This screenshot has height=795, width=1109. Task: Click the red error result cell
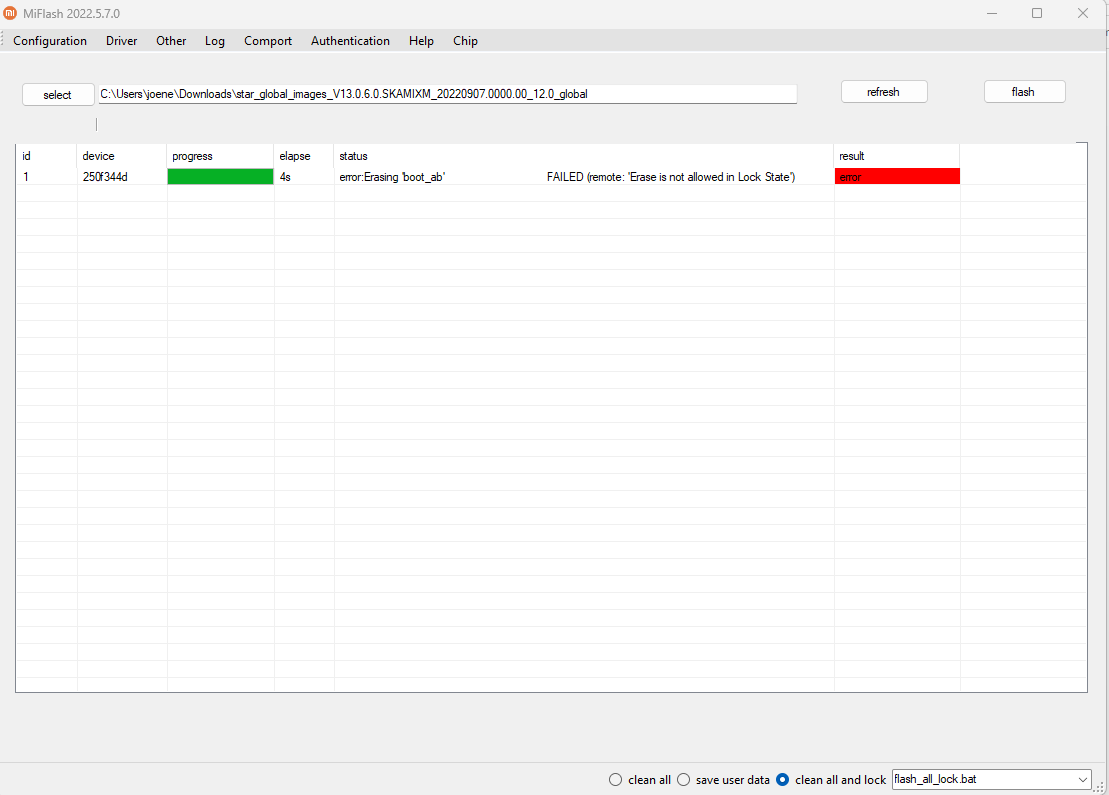[x=898, y=177]
